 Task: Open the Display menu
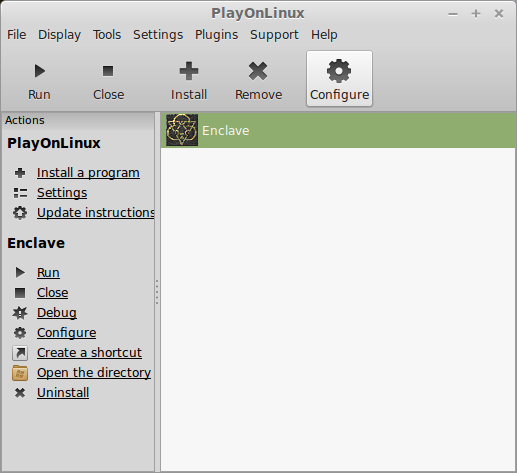tap(59, 35)
